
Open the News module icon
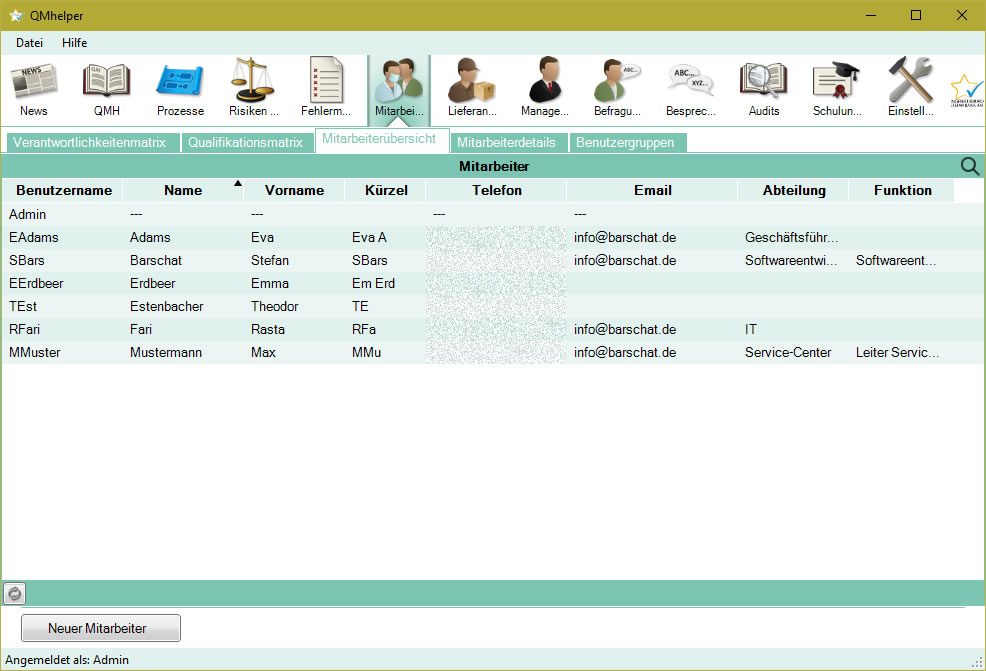[33, 88]
